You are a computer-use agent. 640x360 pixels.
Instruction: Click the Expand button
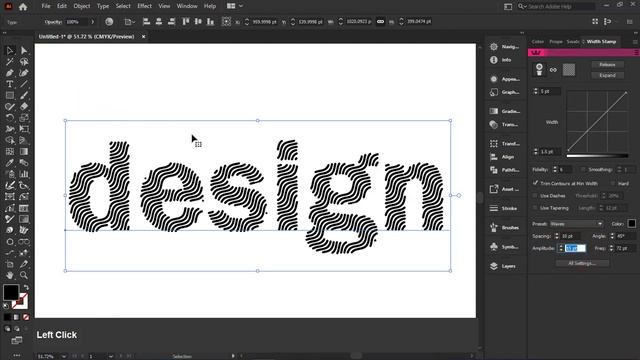pos(607,76)
